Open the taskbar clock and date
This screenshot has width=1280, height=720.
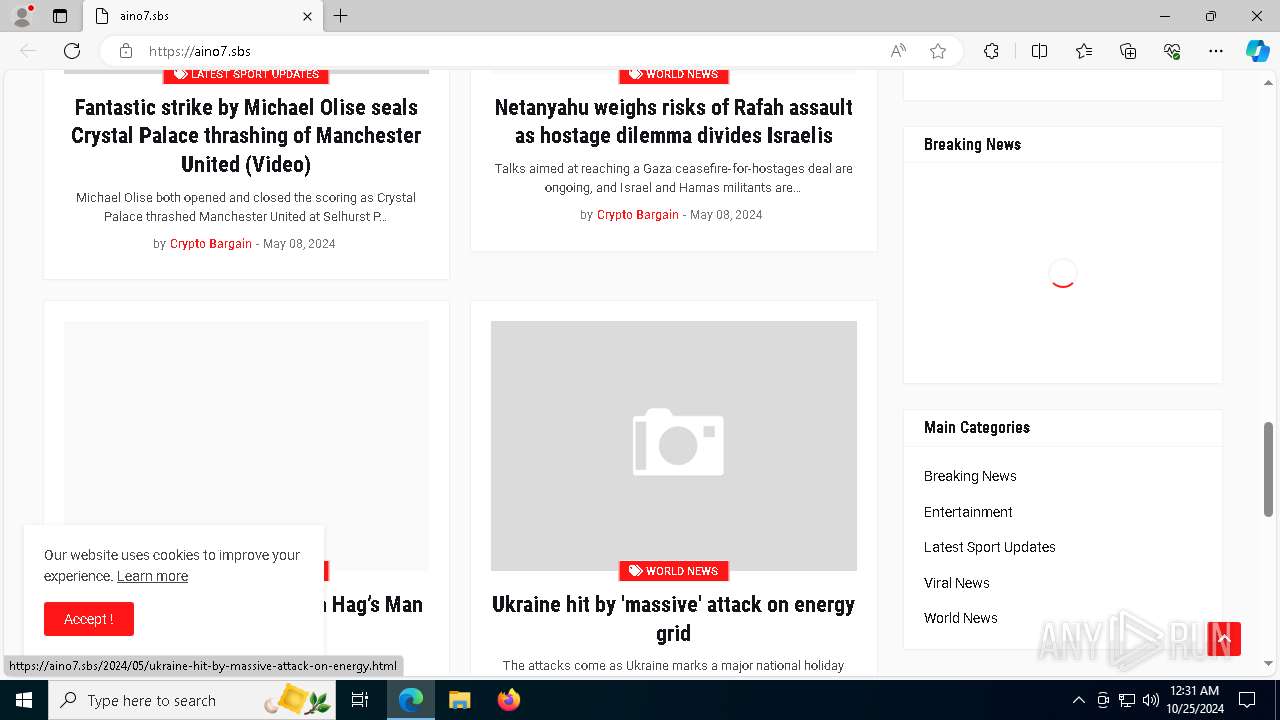click(1194, 700)
